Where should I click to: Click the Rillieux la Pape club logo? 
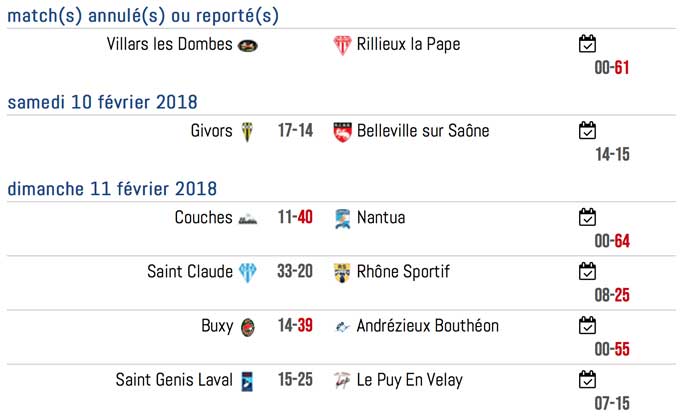coord(342,45)
